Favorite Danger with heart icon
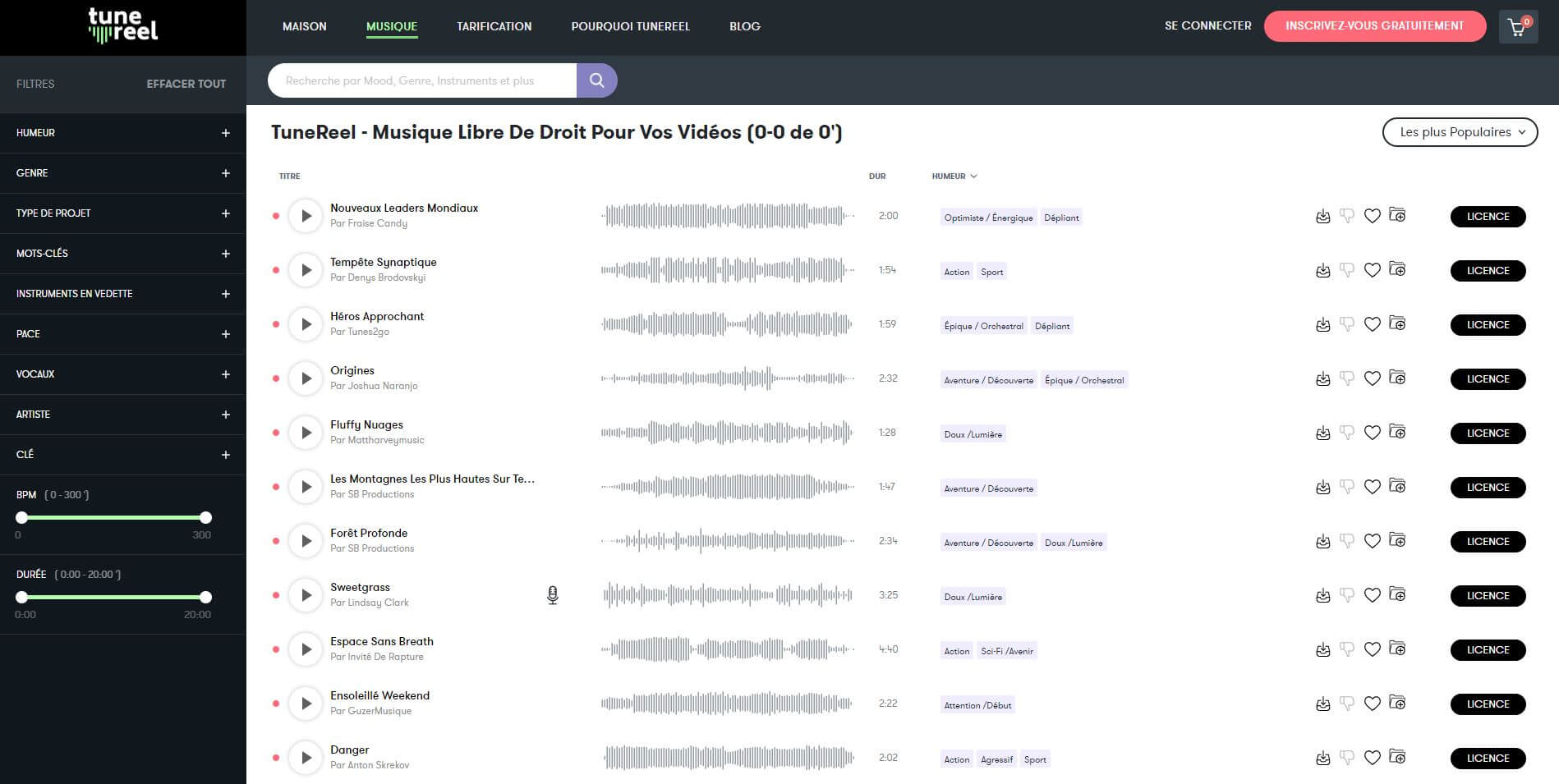The image size is (1559, 784). 1372,758
